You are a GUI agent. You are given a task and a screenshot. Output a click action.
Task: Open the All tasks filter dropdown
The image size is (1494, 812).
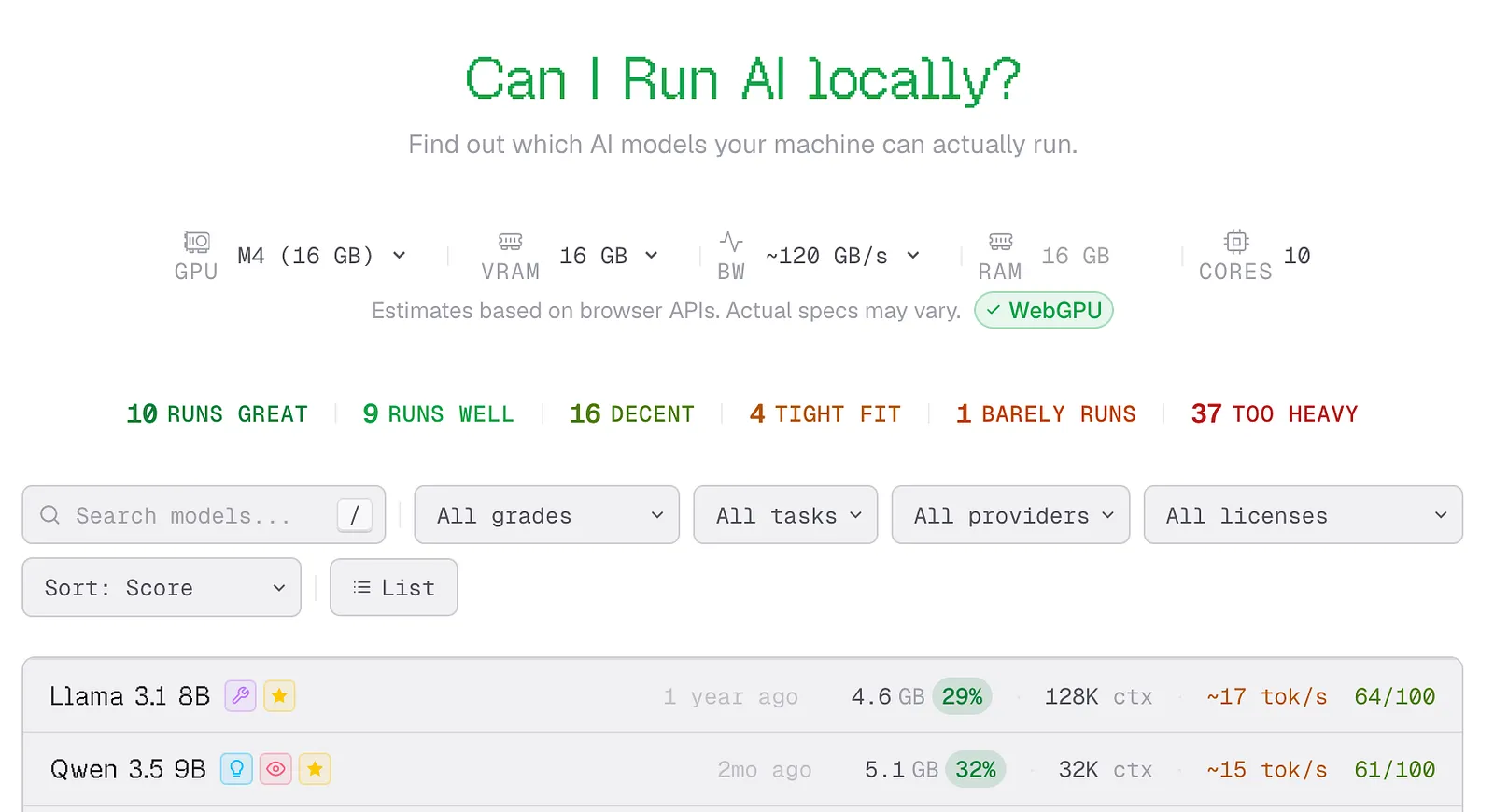point(785,515)
